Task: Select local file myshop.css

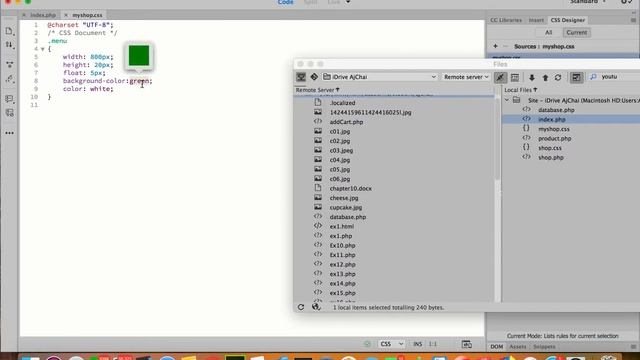Action: point(553,129)
